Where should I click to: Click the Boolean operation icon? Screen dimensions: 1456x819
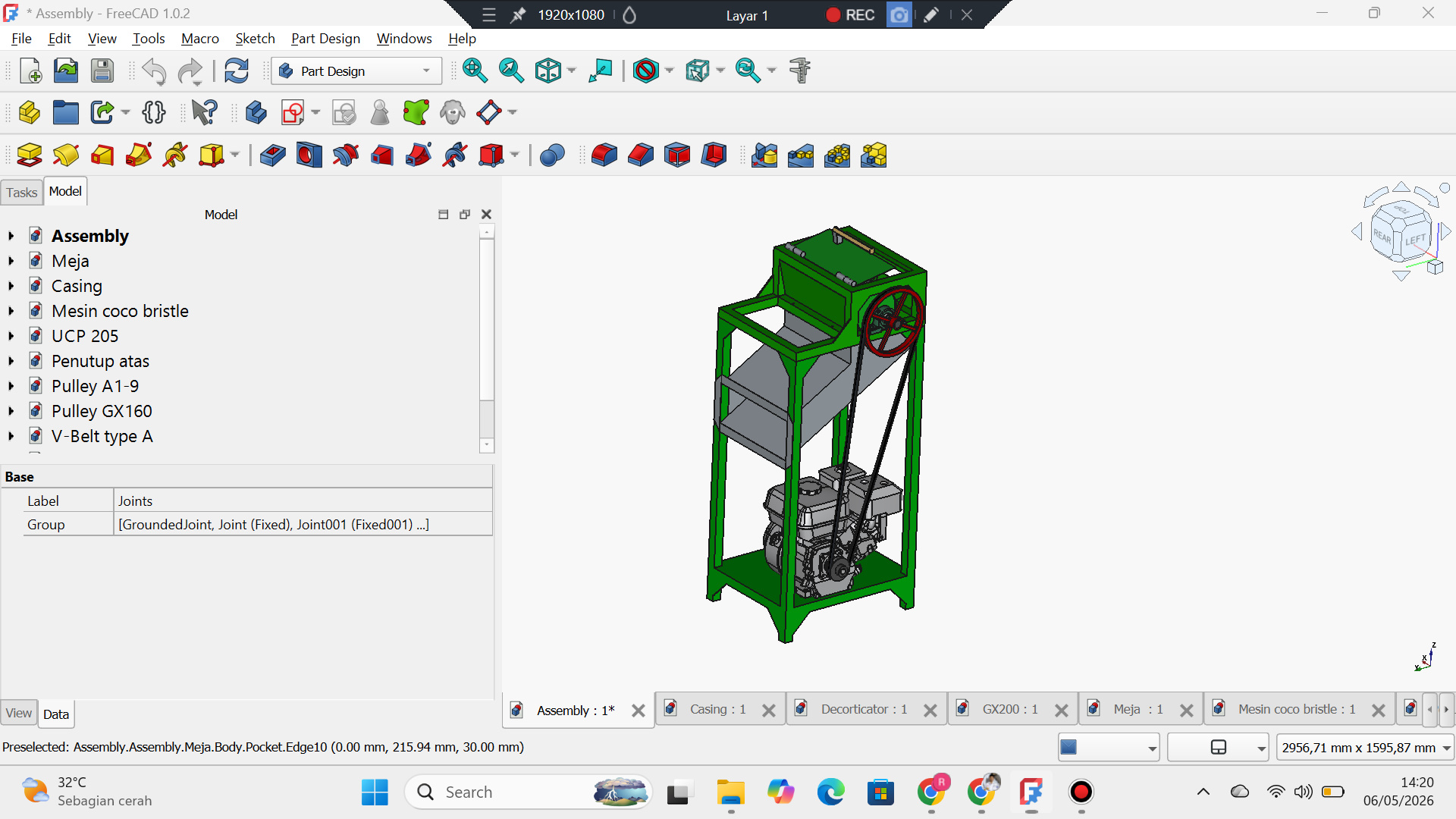tap(552, 155)
